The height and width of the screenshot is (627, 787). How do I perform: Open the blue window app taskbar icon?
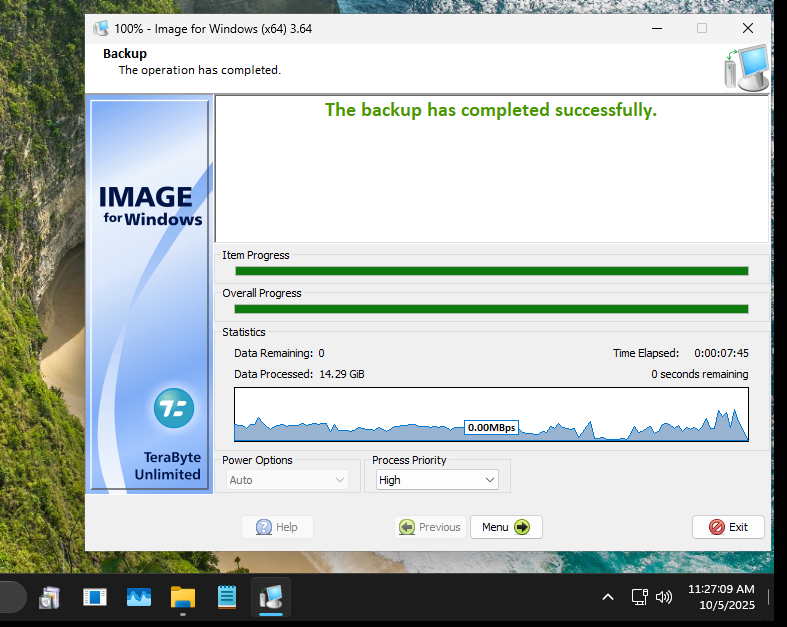pos(95,597)
